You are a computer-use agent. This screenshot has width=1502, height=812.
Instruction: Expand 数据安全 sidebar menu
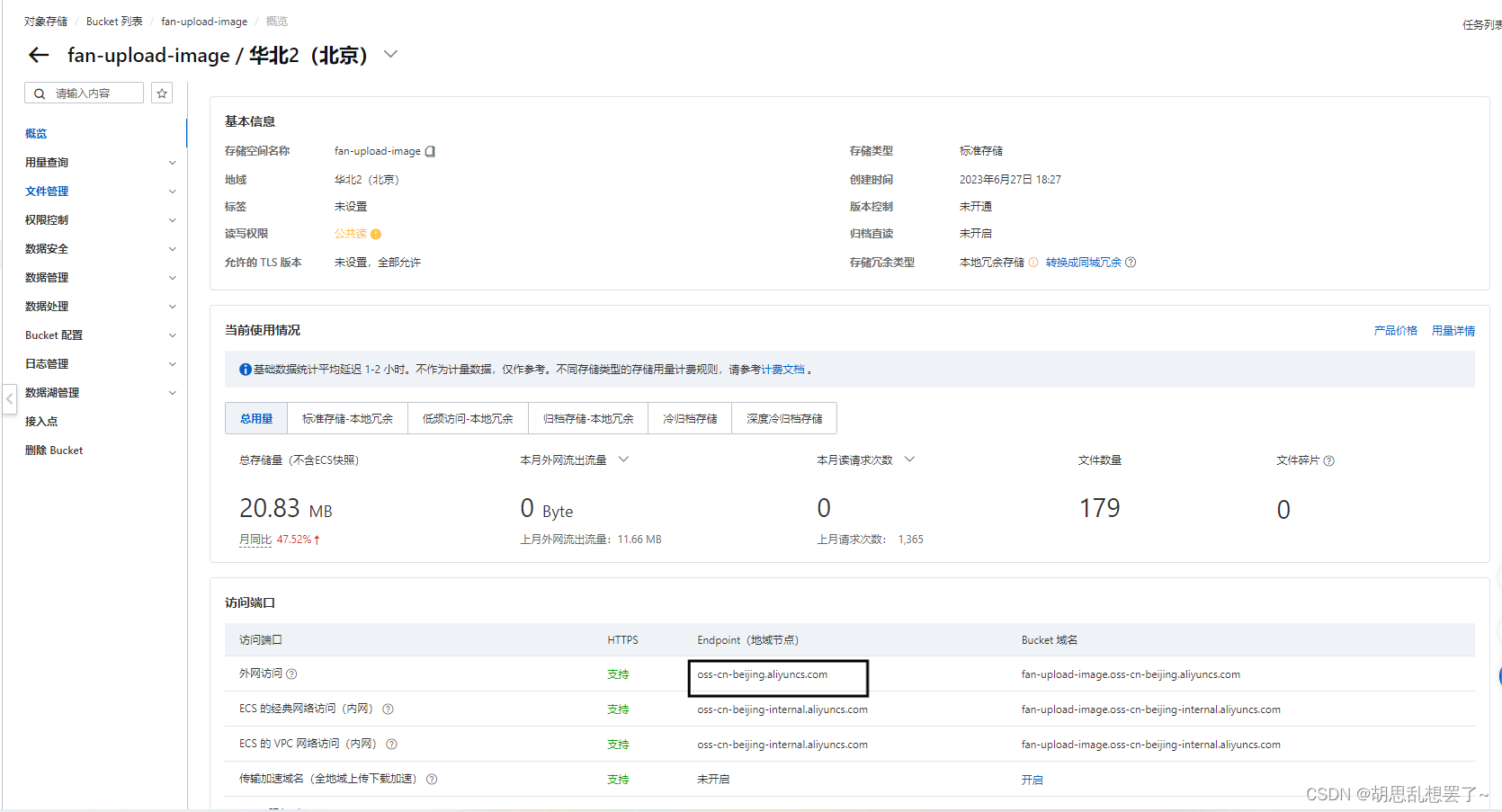(x=101, y=248)
